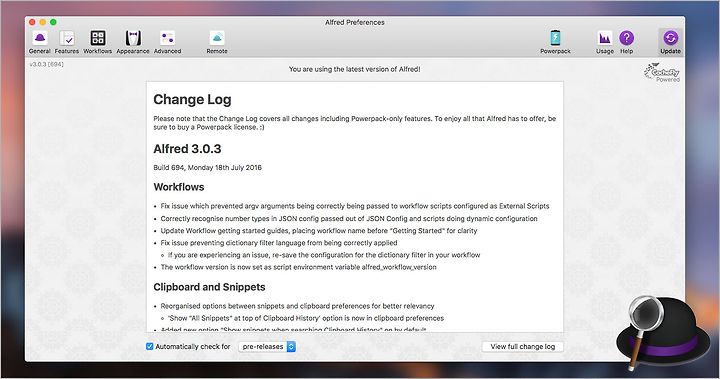Image resolution: width=720 pixels, height=379 pixels.
Task: Select the Update toolbar icon
Action: click(x=670, y=42)
